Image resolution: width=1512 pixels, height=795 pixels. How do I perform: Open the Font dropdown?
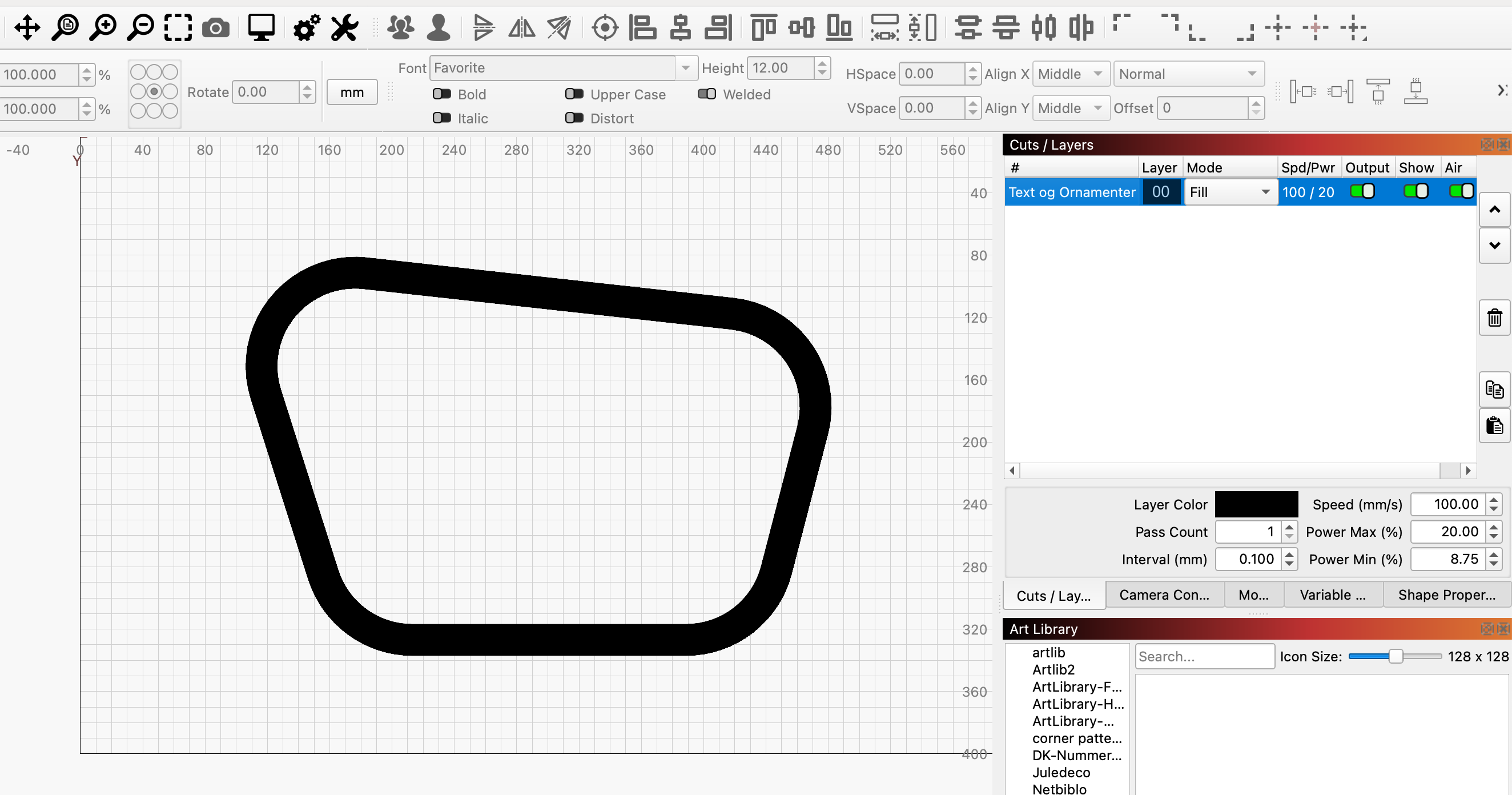click(x=685, y=68)
